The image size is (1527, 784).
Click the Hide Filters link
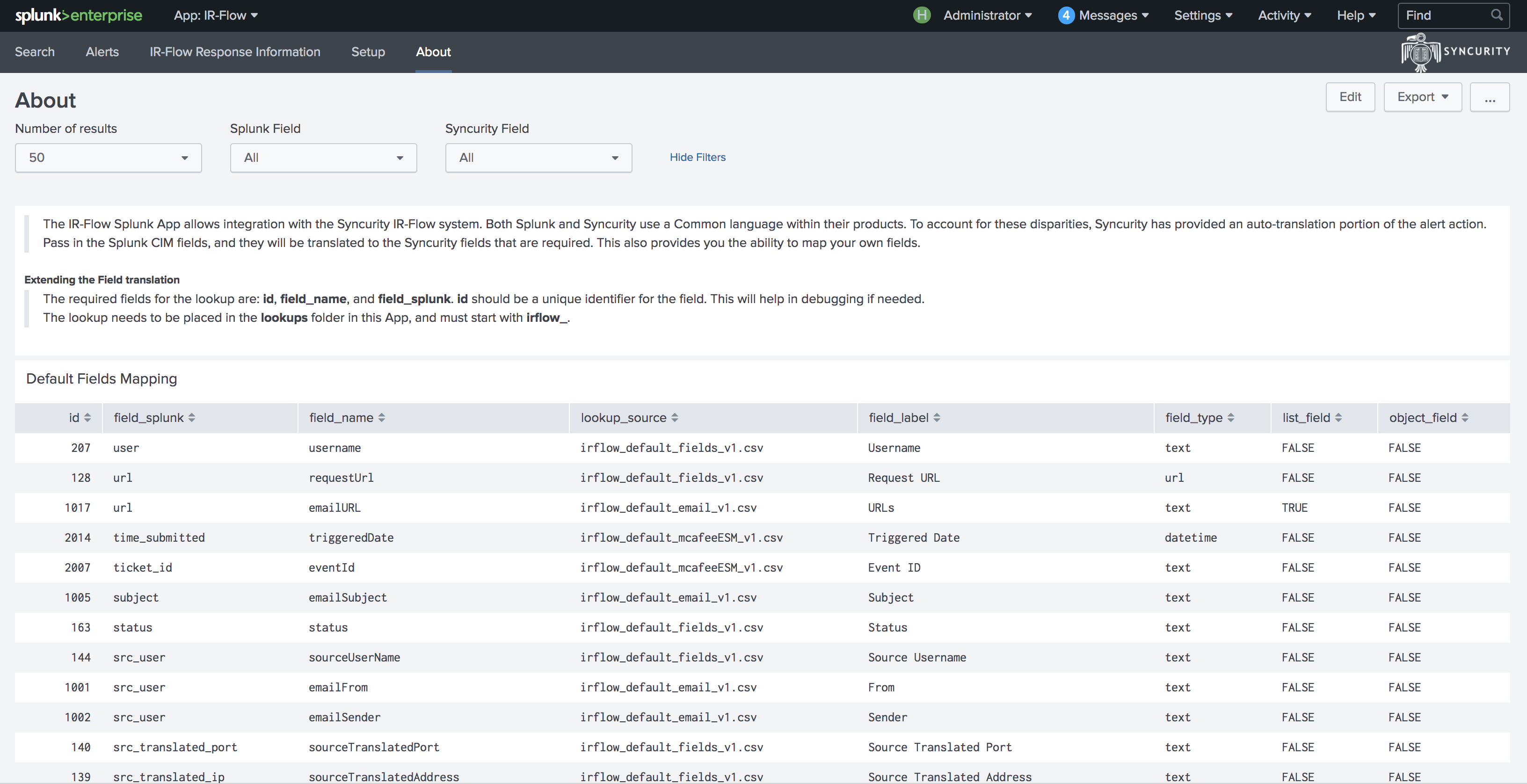(697, 157)
